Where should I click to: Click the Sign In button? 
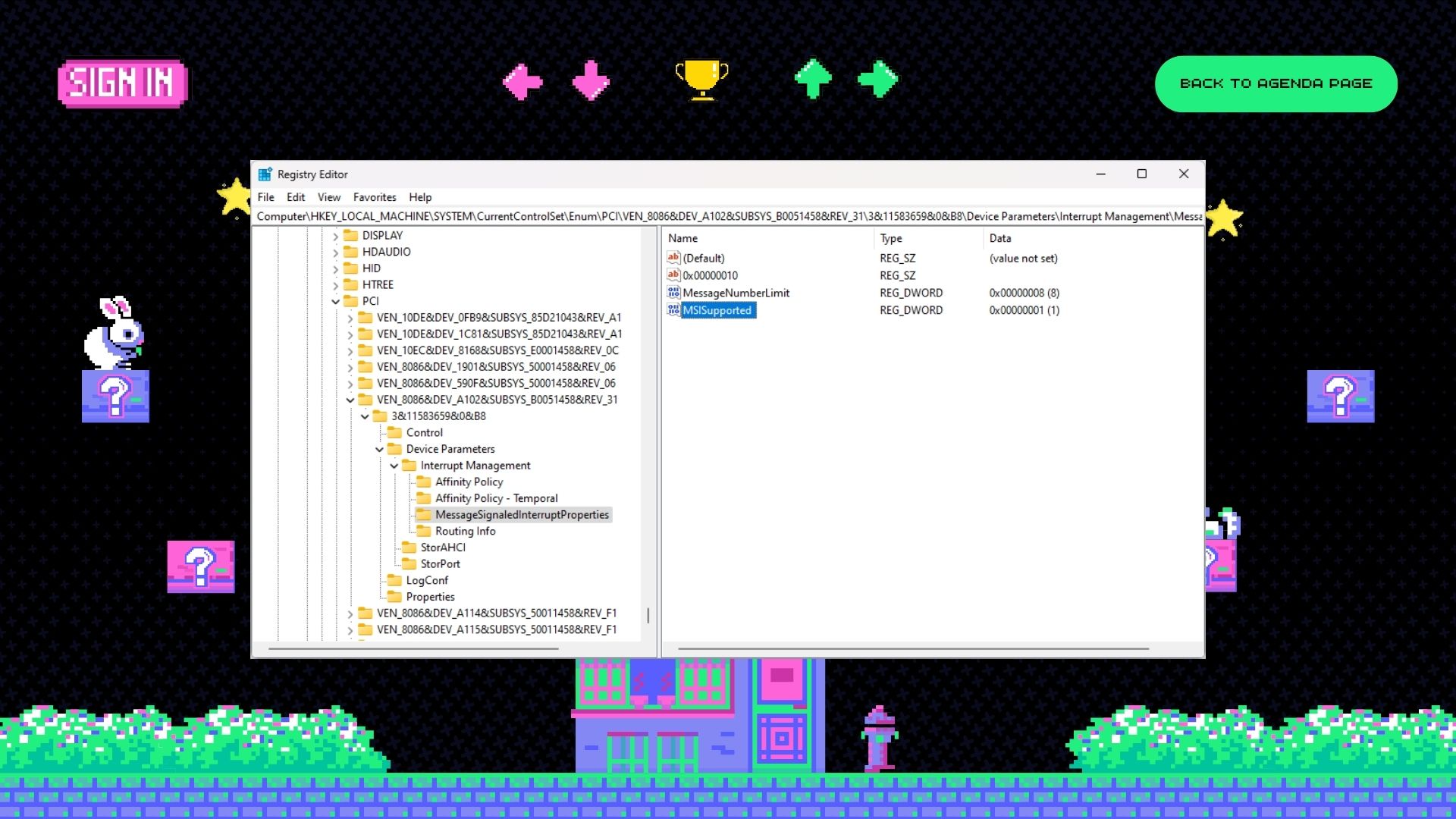coord(122,83)
